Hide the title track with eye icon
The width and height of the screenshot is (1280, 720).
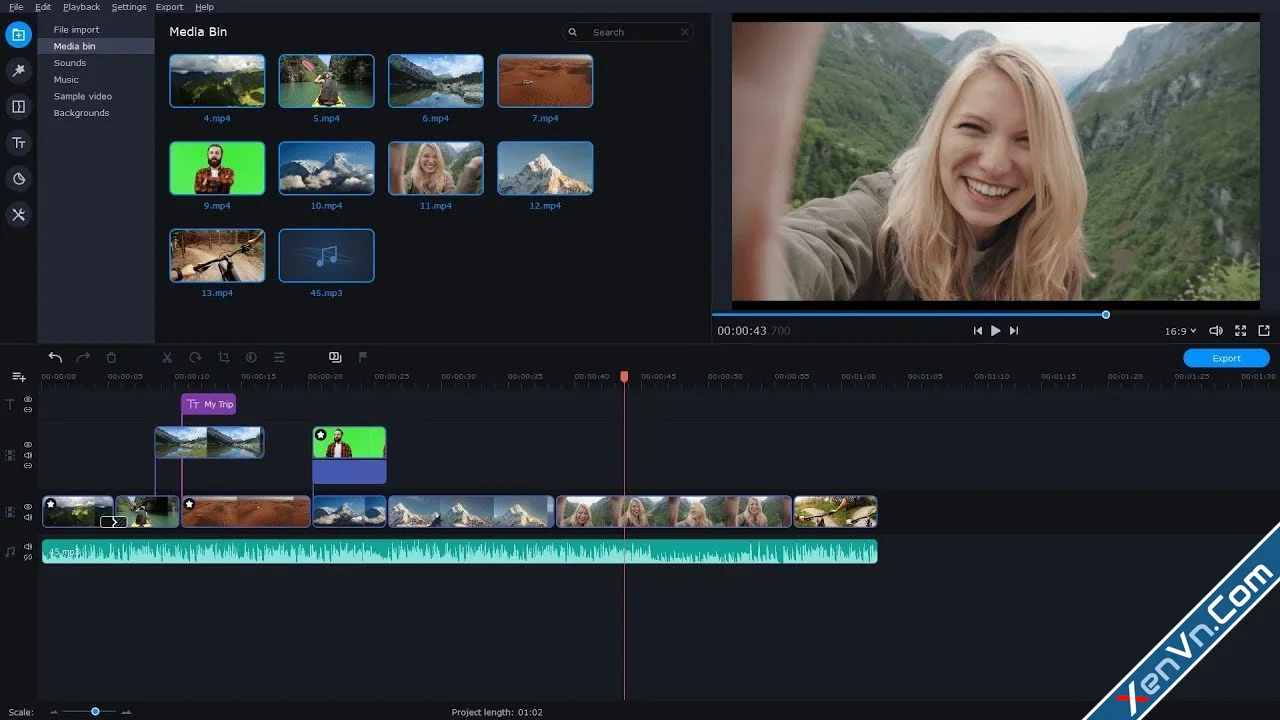[28, 400]
